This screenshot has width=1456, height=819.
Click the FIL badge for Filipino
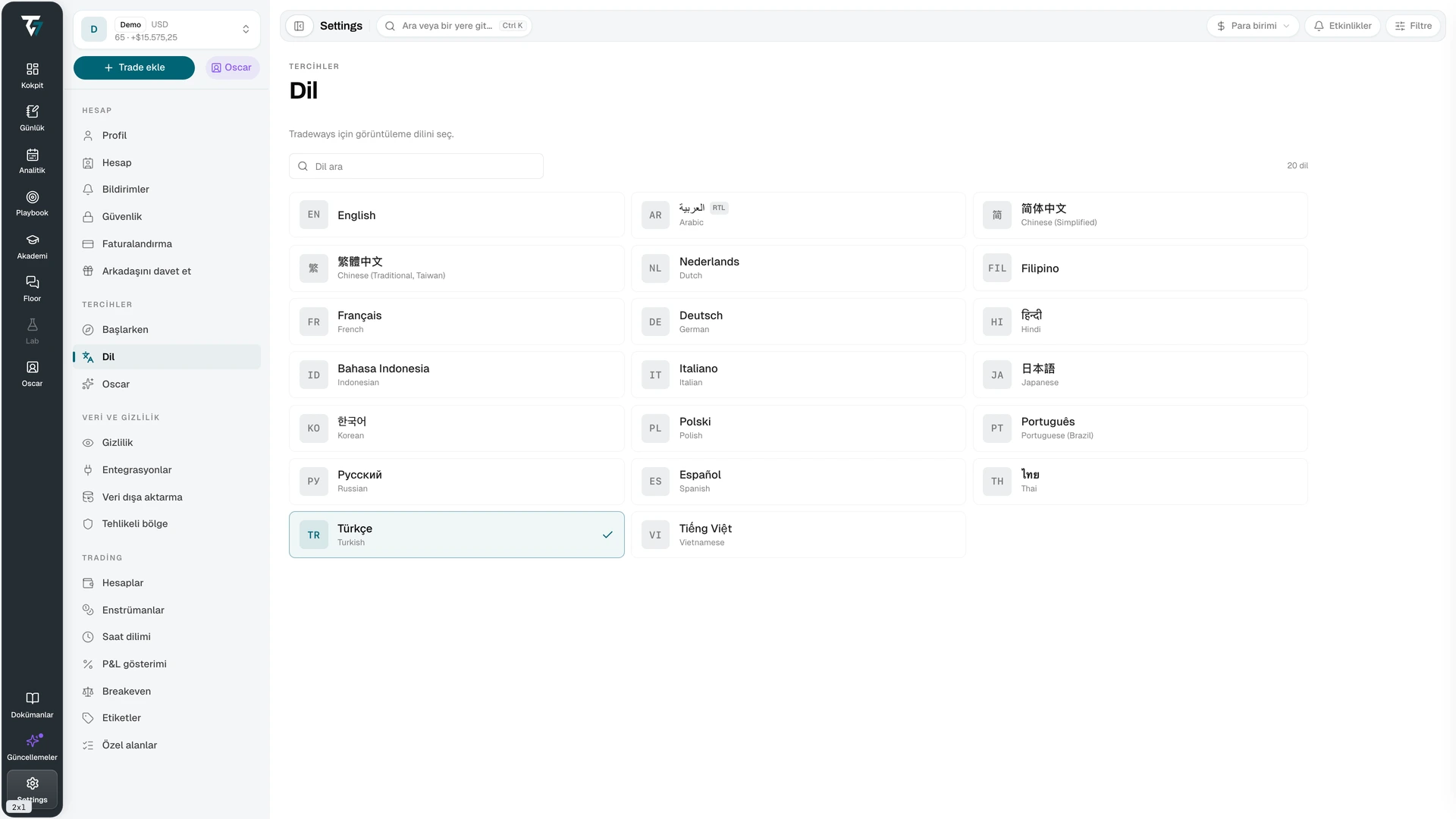[x=997, y=268]
